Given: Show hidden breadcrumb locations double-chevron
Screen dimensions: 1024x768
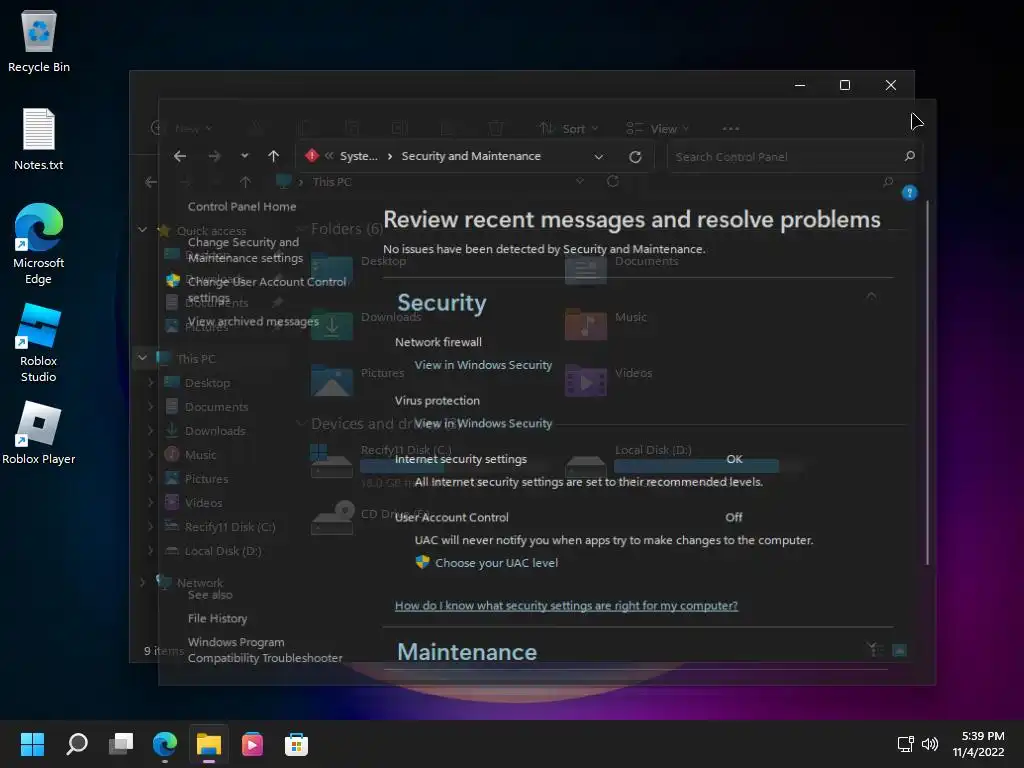Looking at the screenshot, I should click(x=329, y=155).
